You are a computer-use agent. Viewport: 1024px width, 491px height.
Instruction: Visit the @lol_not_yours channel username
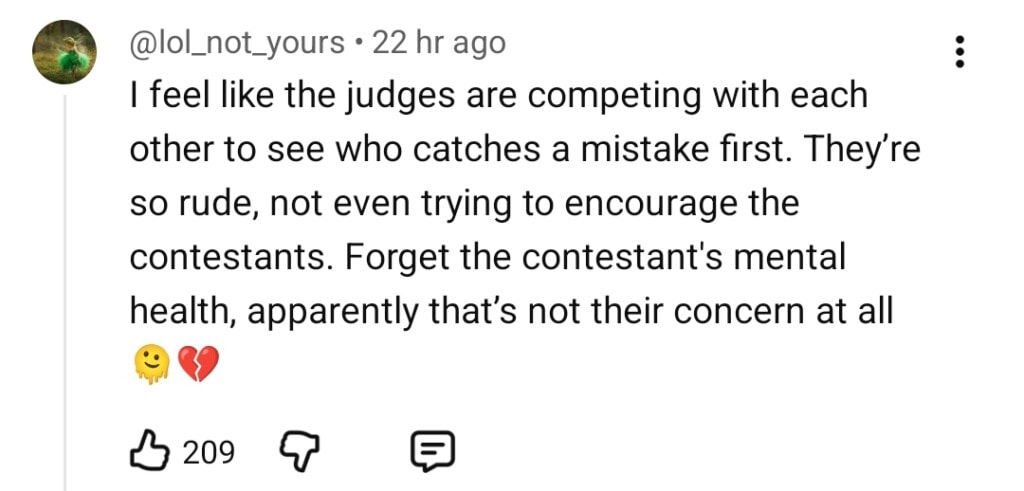click(x=237, y=43)
